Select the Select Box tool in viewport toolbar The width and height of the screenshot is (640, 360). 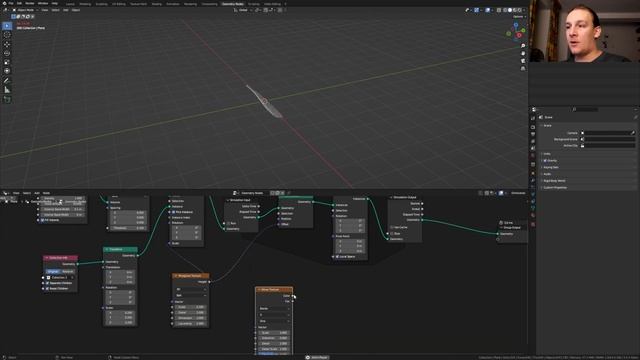click(x=7, y=26)
